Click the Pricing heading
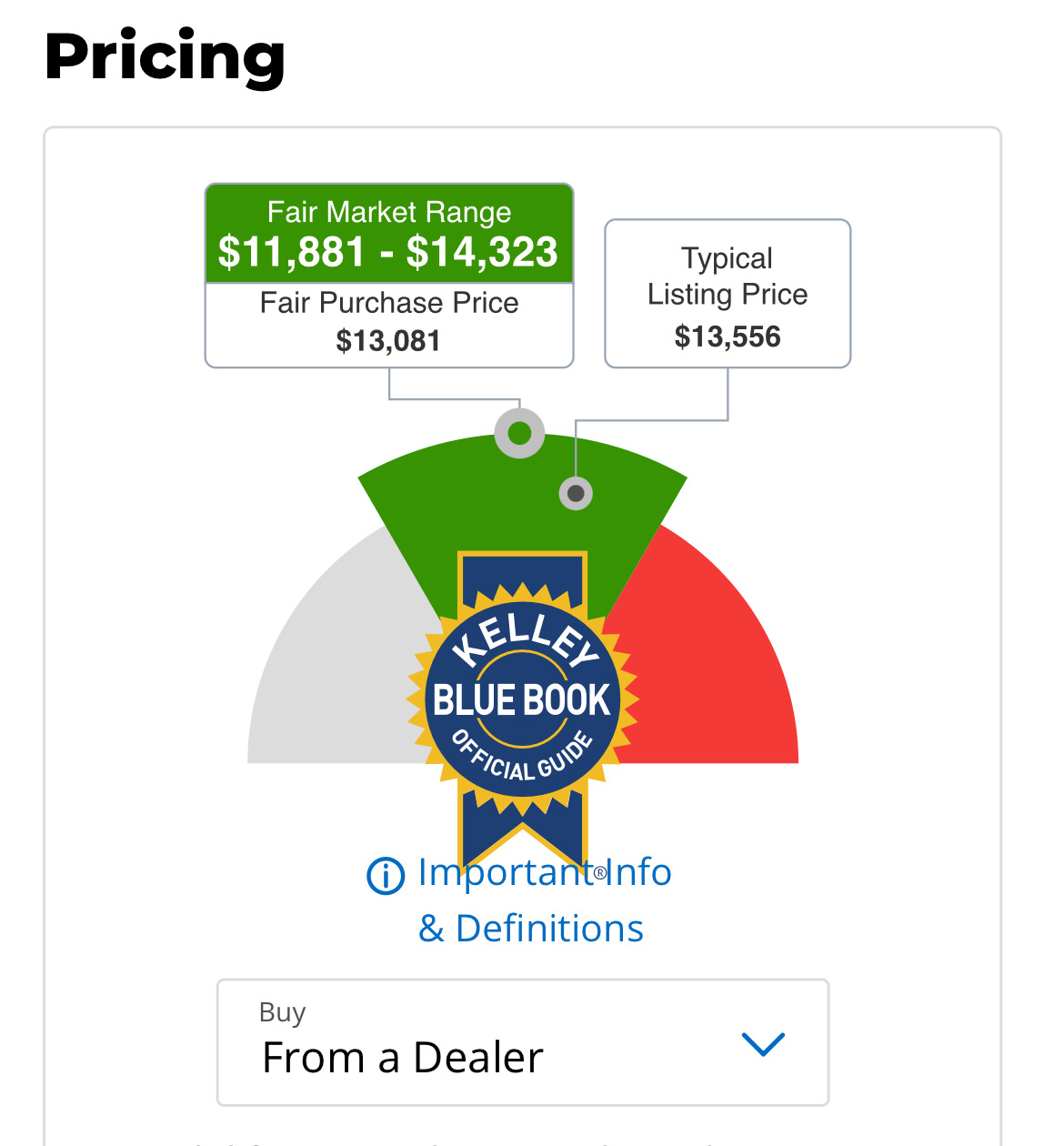The image size is (1064, 1146). 165,56
